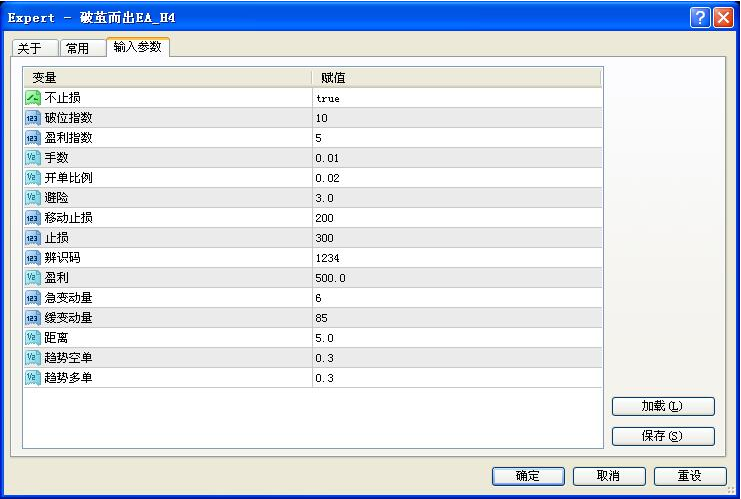Select the 0.3 value of 趋势多单

325,378
